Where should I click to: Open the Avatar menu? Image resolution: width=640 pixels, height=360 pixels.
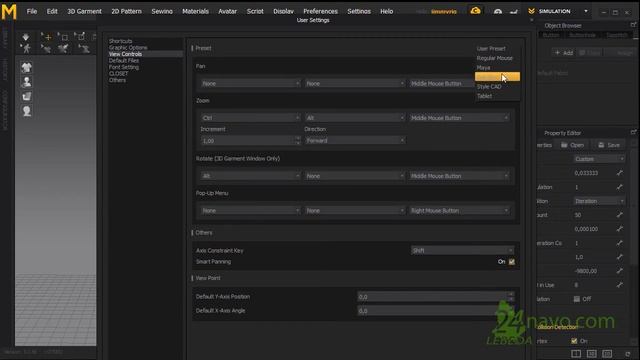[x=227, y=11]
